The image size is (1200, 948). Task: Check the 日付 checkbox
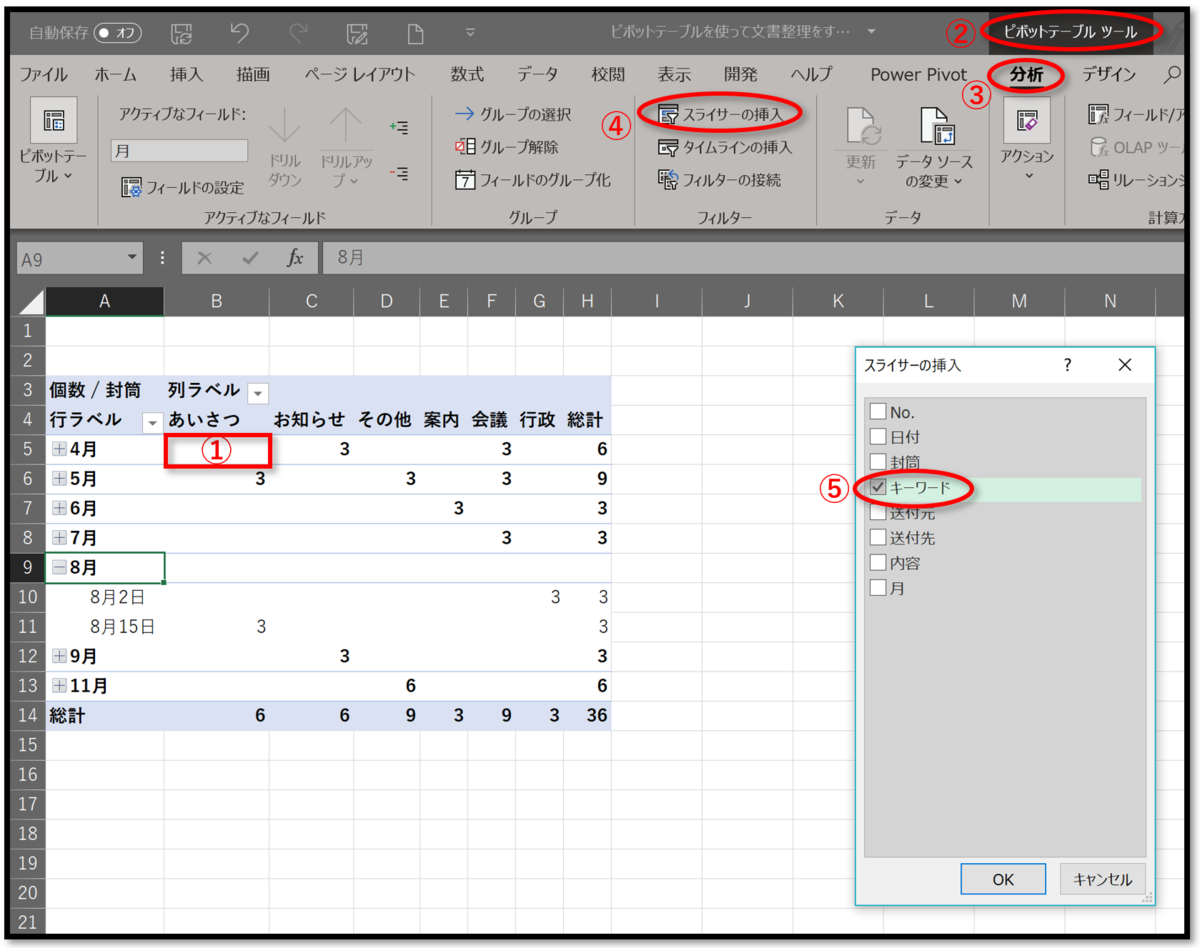point(878,436)
